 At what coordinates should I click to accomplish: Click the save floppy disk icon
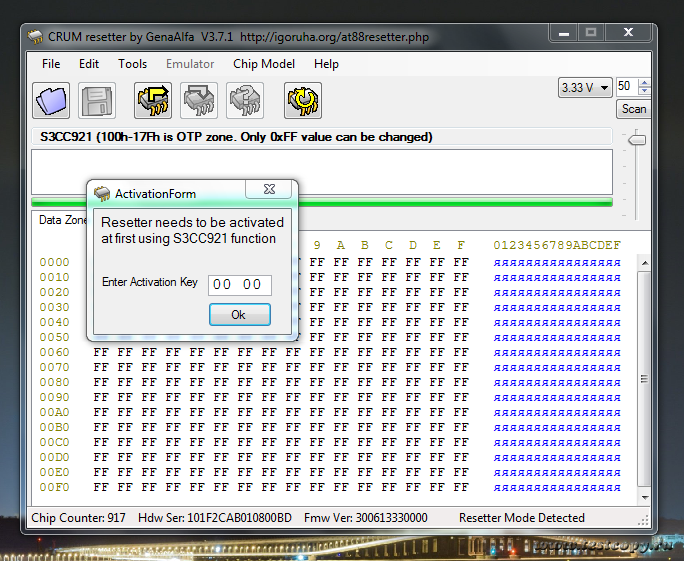pyautogui.click(x=97, y=101)
